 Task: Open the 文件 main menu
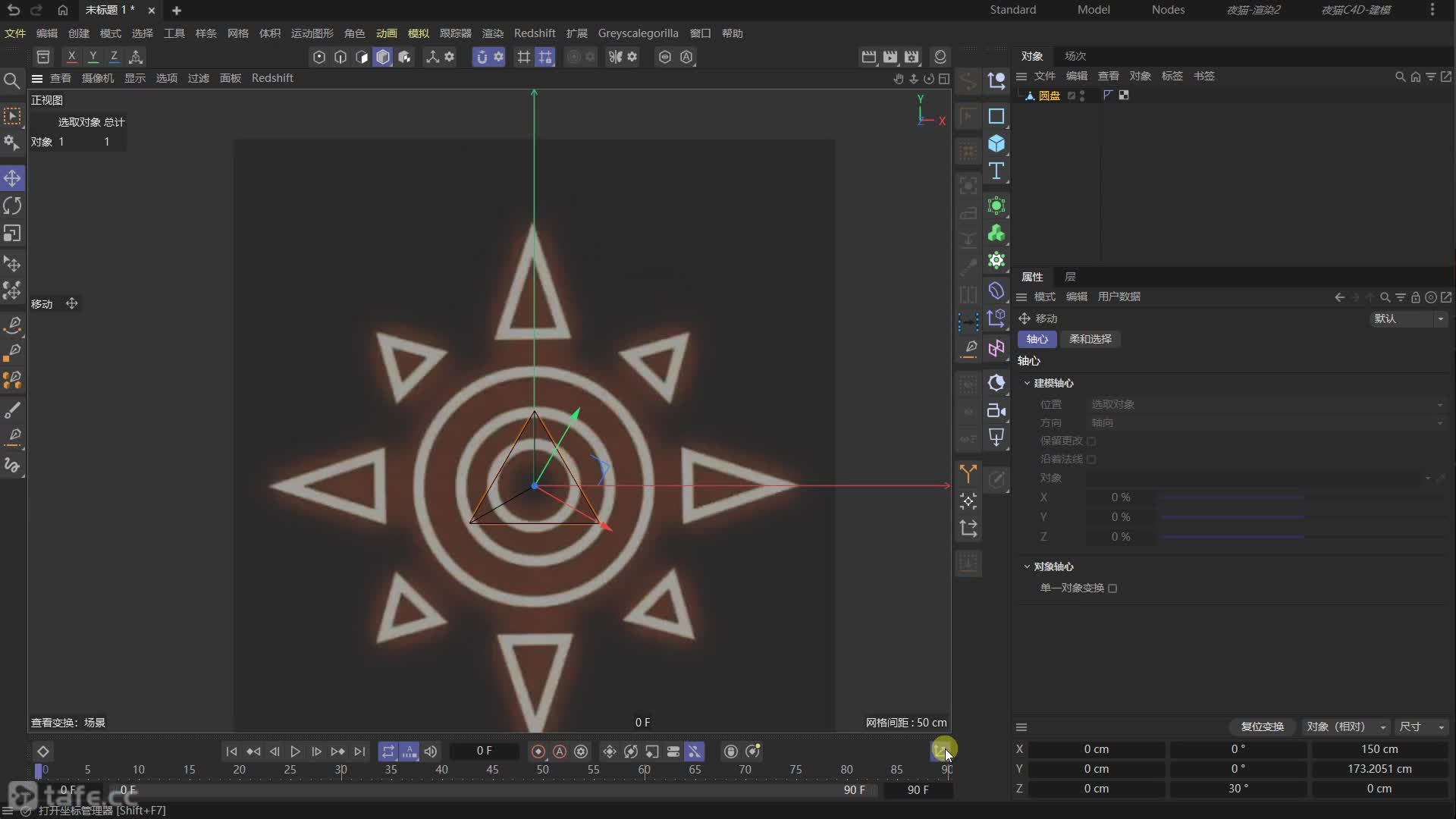click(15, 33)
